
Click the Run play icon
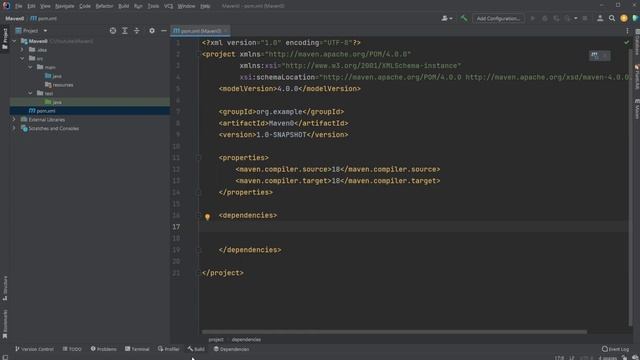coord(533,18)
